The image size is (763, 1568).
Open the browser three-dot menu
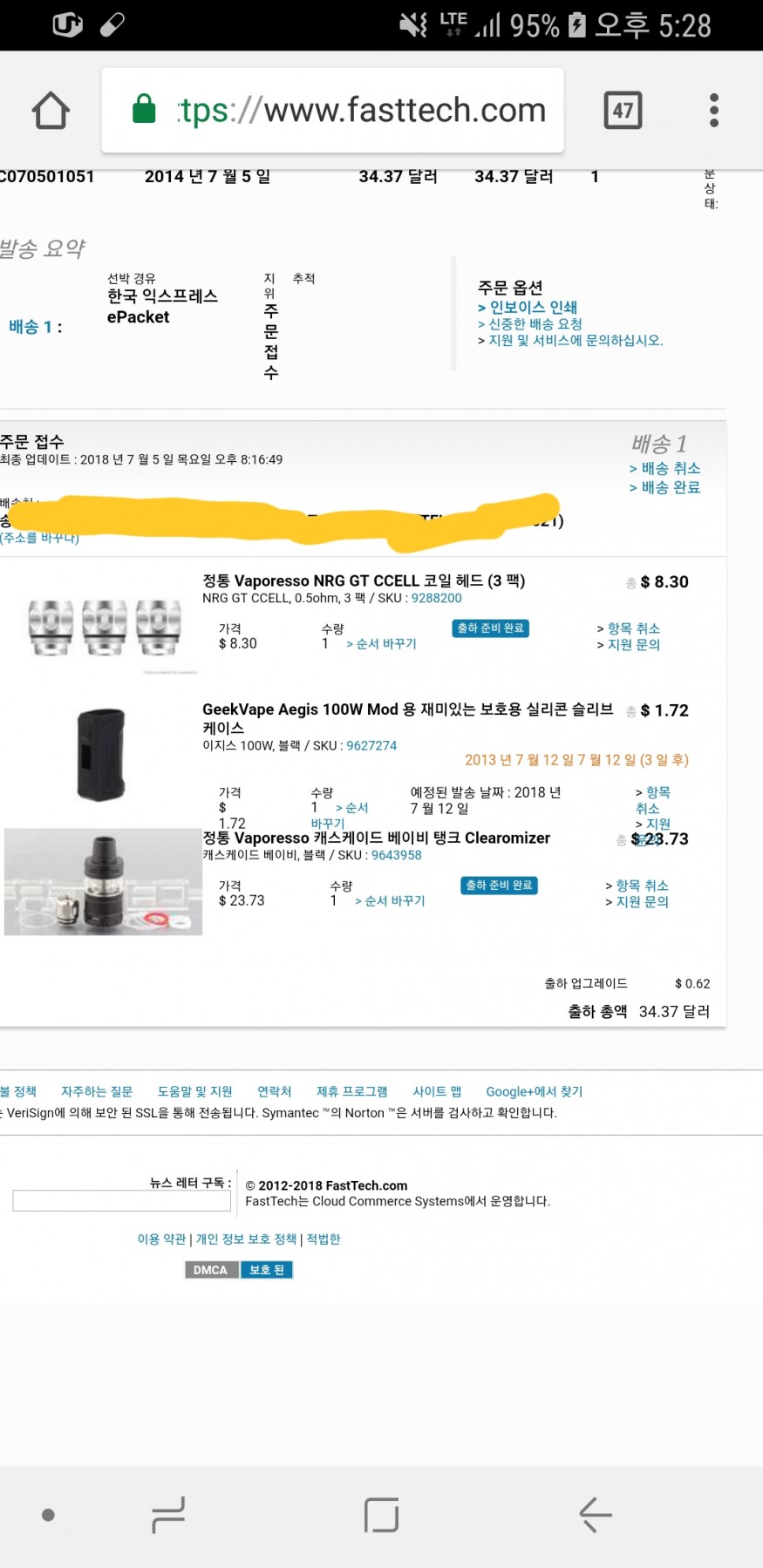(x=713, y=111)
